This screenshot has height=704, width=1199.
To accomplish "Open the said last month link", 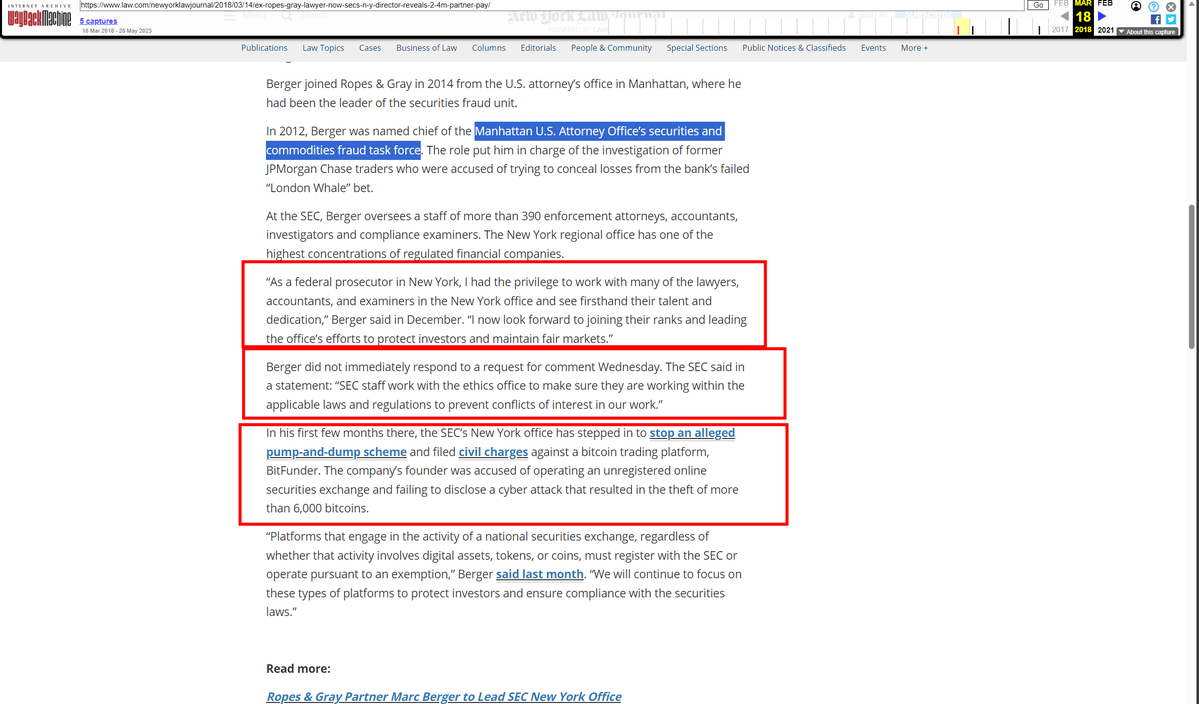I will tap(539, 574).
